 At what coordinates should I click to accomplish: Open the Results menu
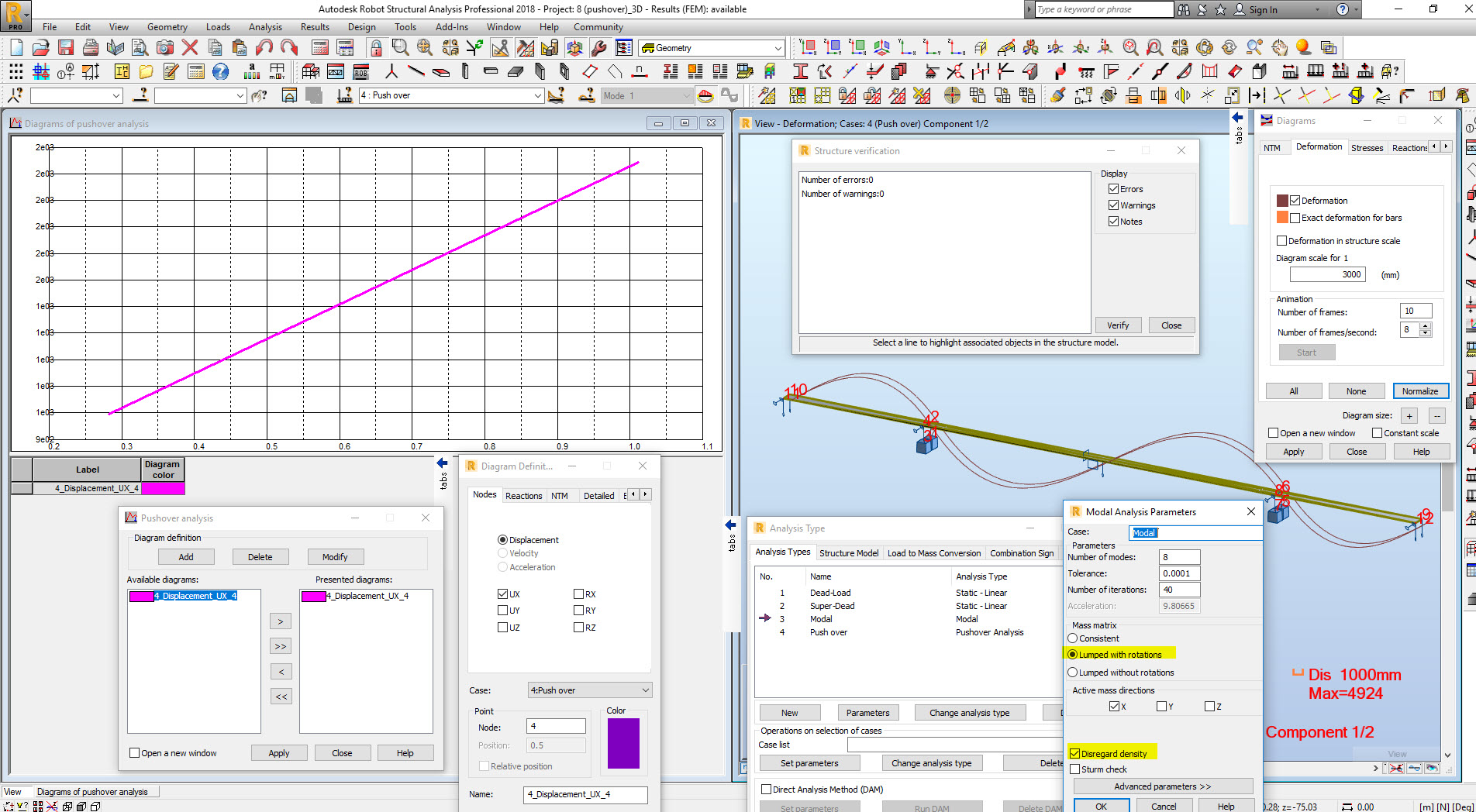[x=315, y=27]
